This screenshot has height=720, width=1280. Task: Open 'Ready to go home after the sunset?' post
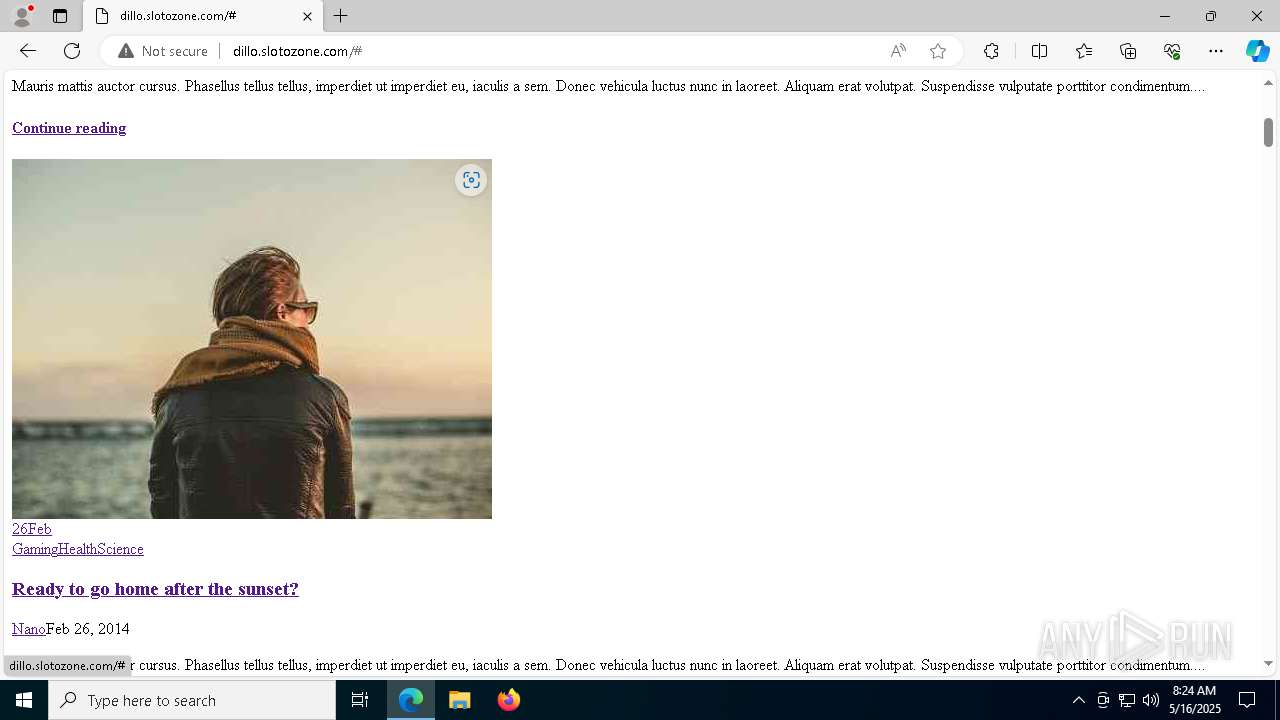click(x=155, y=589)
